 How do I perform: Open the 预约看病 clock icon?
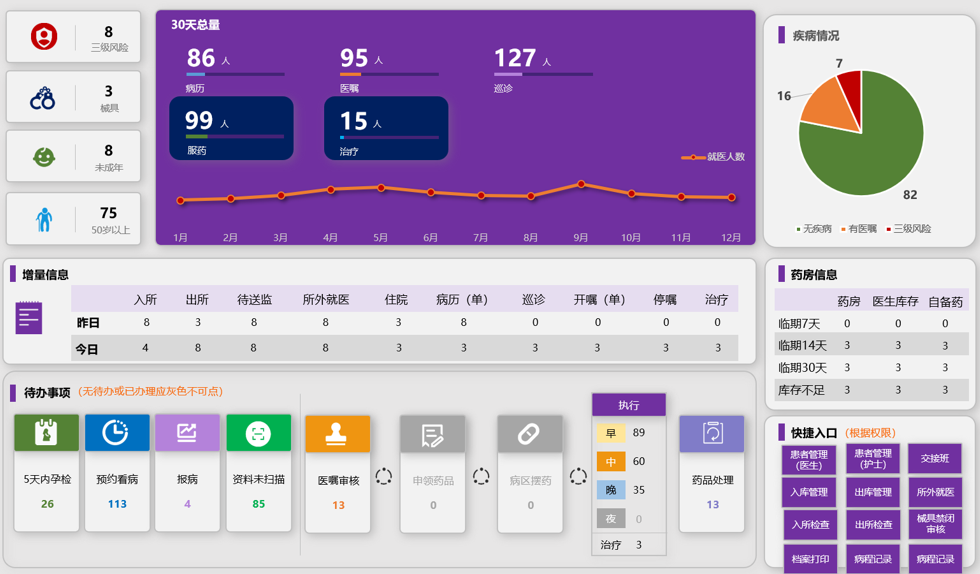[116, 433]
